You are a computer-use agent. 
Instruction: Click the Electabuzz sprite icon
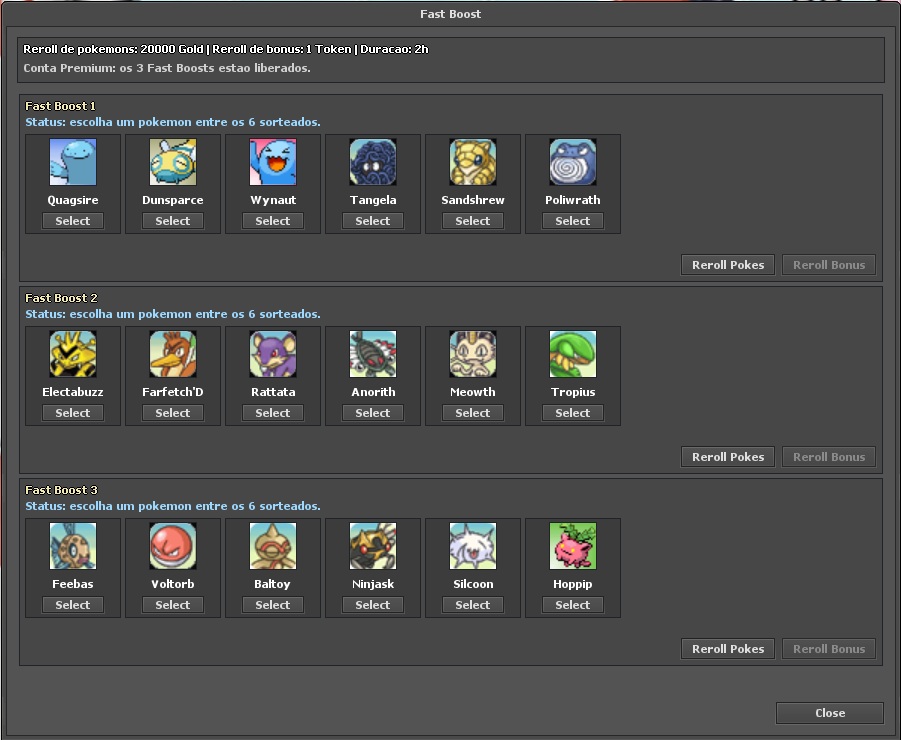pyautogui.click(x=72, y=353)
